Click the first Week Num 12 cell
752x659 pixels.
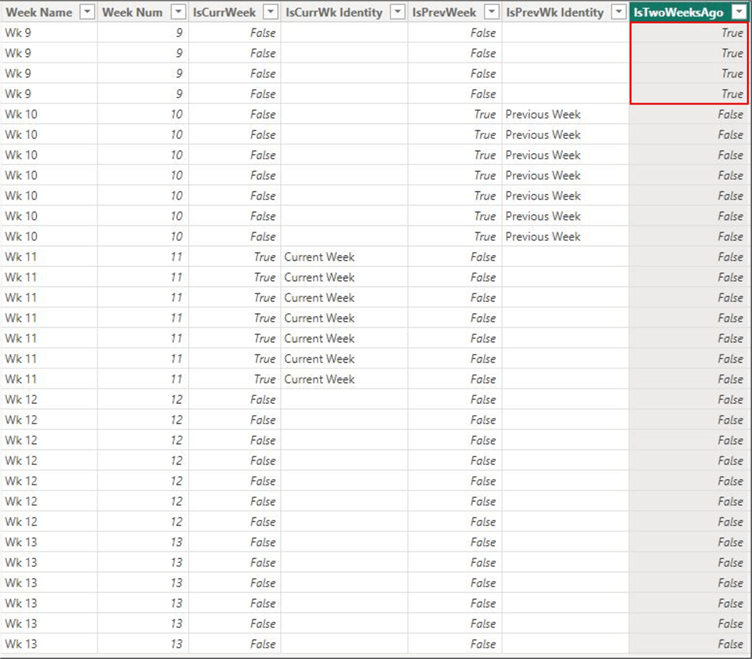coord(143,399)
